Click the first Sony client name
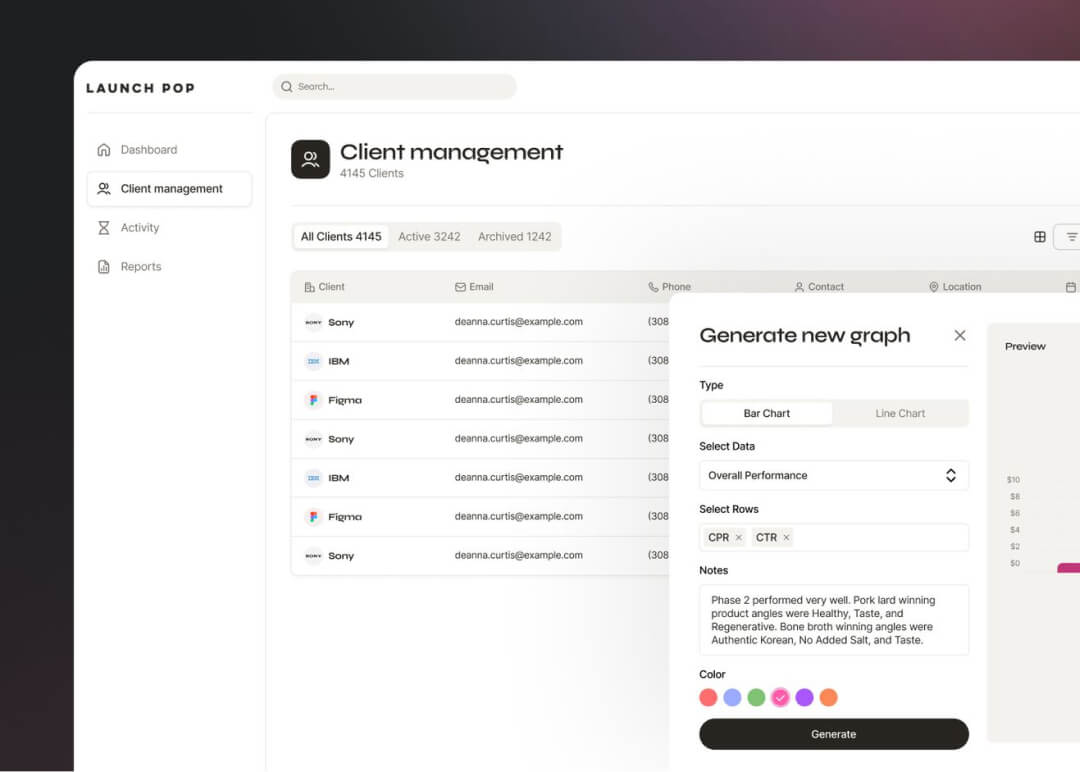Viewport: 1080px width, 772px height. pyautogui.click(x=341, y=322)
